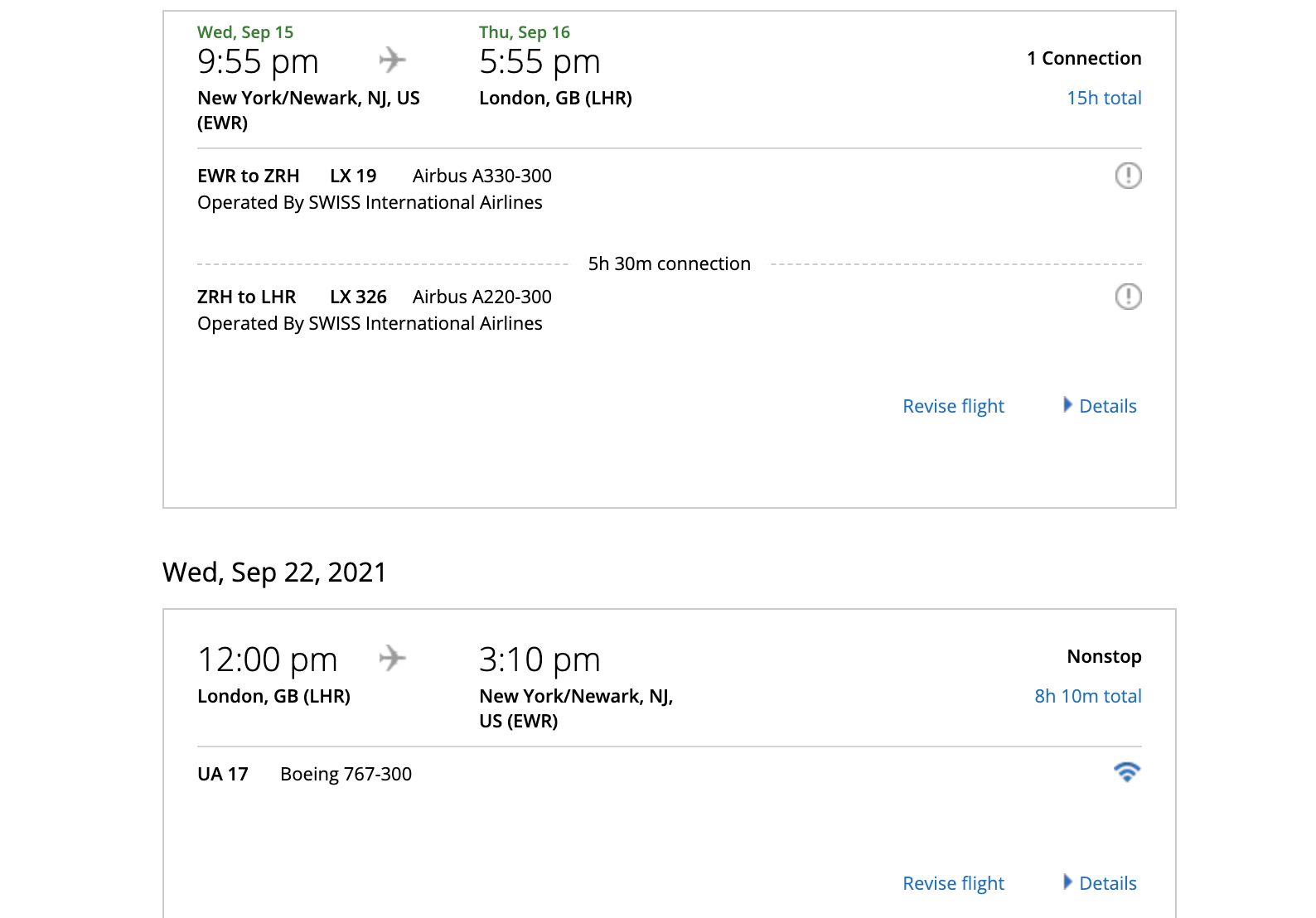Click the EWR to ZRH segment label
Image resolution: width=1316 pixels, height=918 pixels.
click(249, 176)
